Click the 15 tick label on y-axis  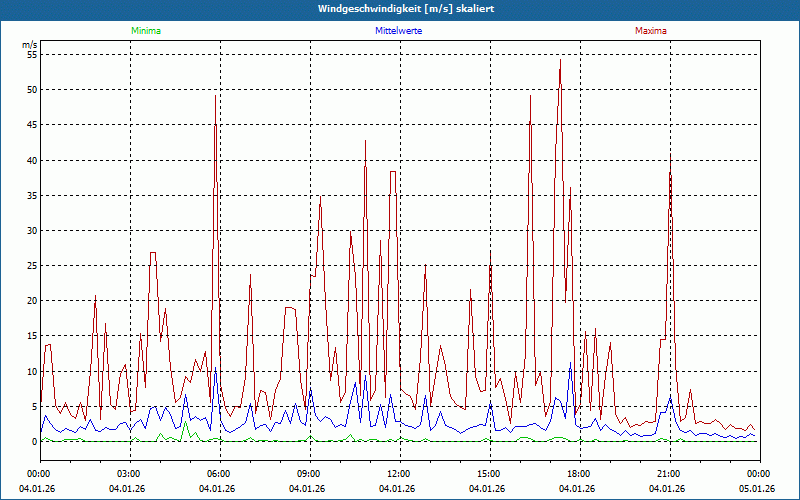coord(30,336)
